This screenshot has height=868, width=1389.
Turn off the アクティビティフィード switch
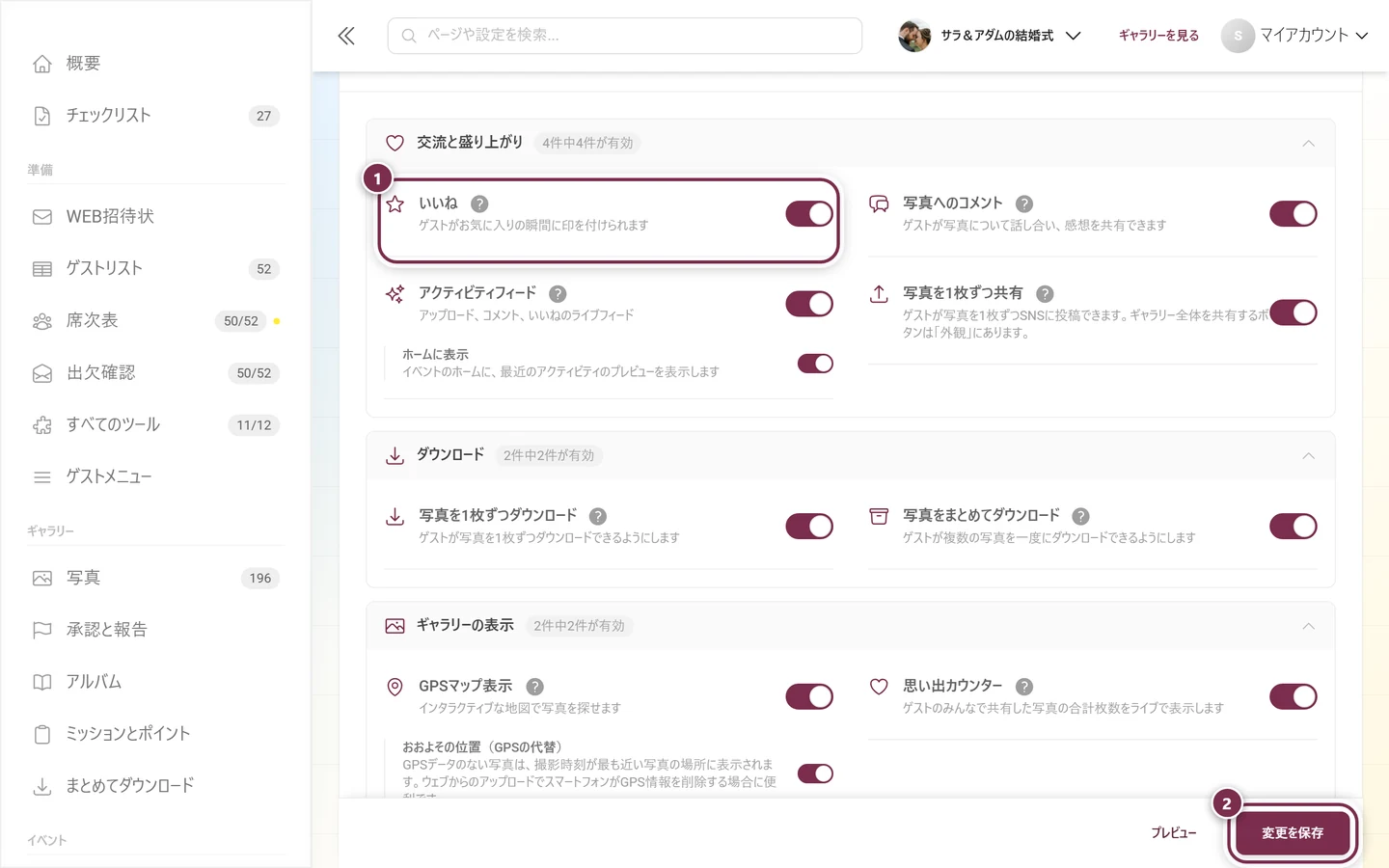[809, 304]
